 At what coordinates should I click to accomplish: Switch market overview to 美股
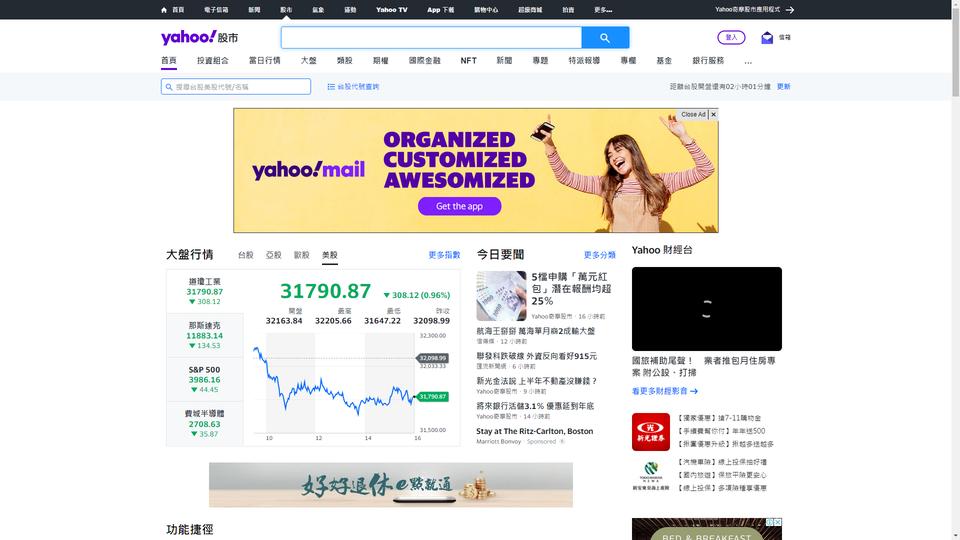coord(329,255)
